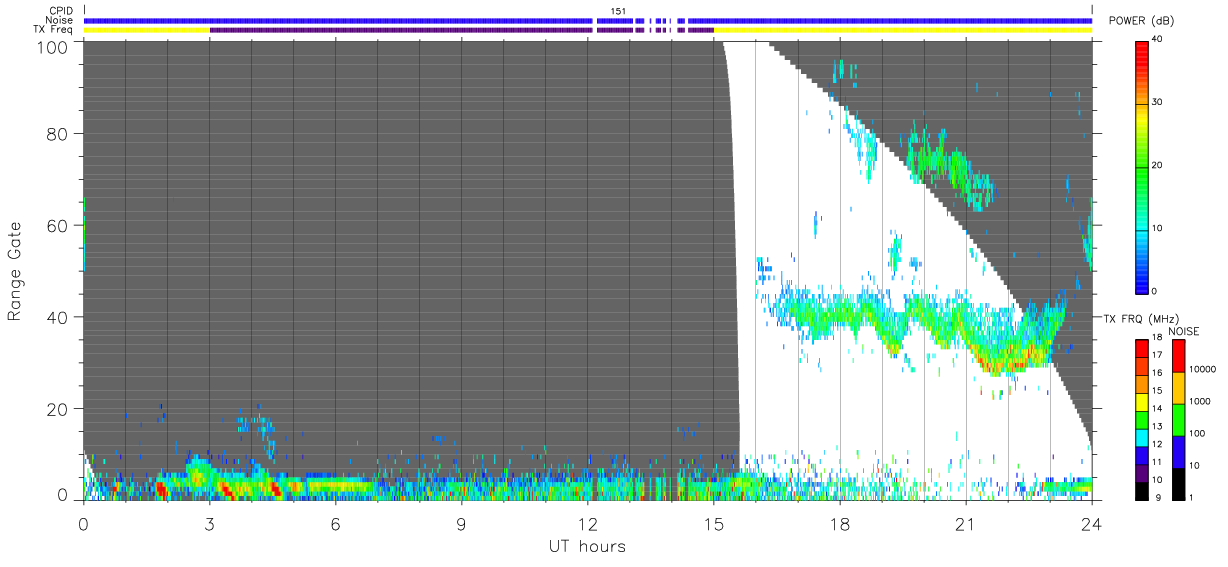
Task: Select the CPID value 151
Action: [618, 11]
